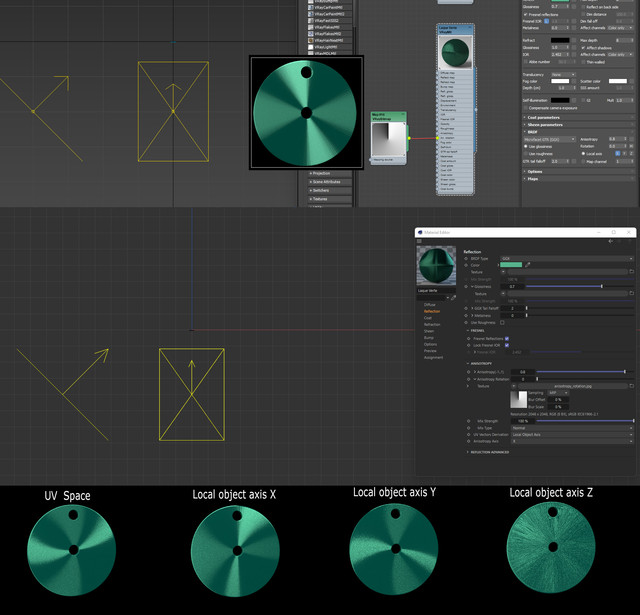Open BRDF type Microfacet GTR dropdown
The height and width of the screenshot is (615, 640).
pyautogui.click(x=549, y=139)
